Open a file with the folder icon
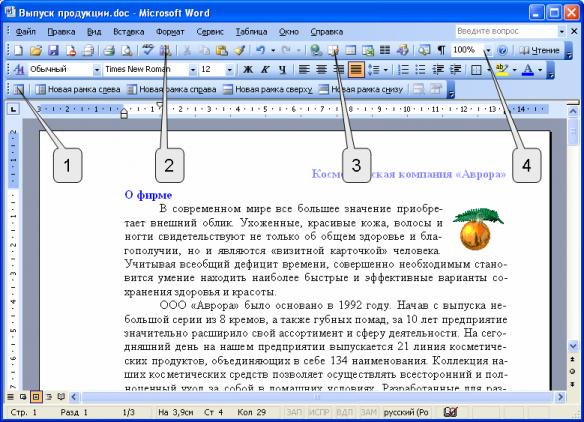The width and height of the screenshot is (584, 422). pyautogui.click(x=36, y=50)
